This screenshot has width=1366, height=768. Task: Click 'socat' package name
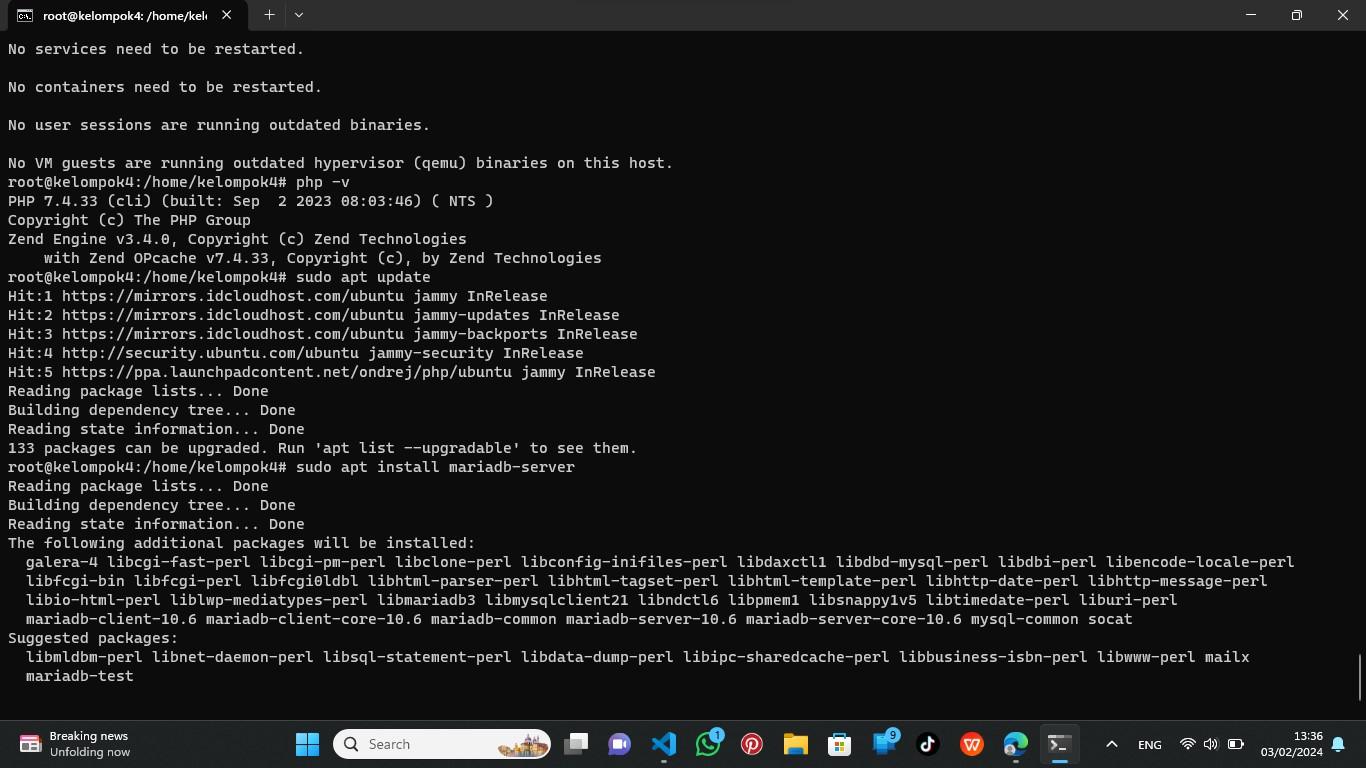(1110, 619)
